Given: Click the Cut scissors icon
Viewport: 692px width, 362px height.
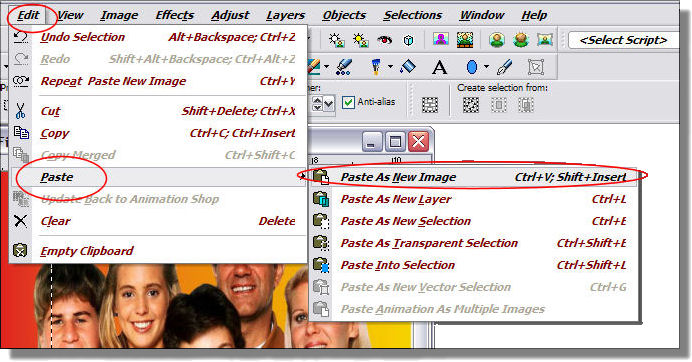Looking at the screenshot, I should pyautogui.click(x=20, y=111).
